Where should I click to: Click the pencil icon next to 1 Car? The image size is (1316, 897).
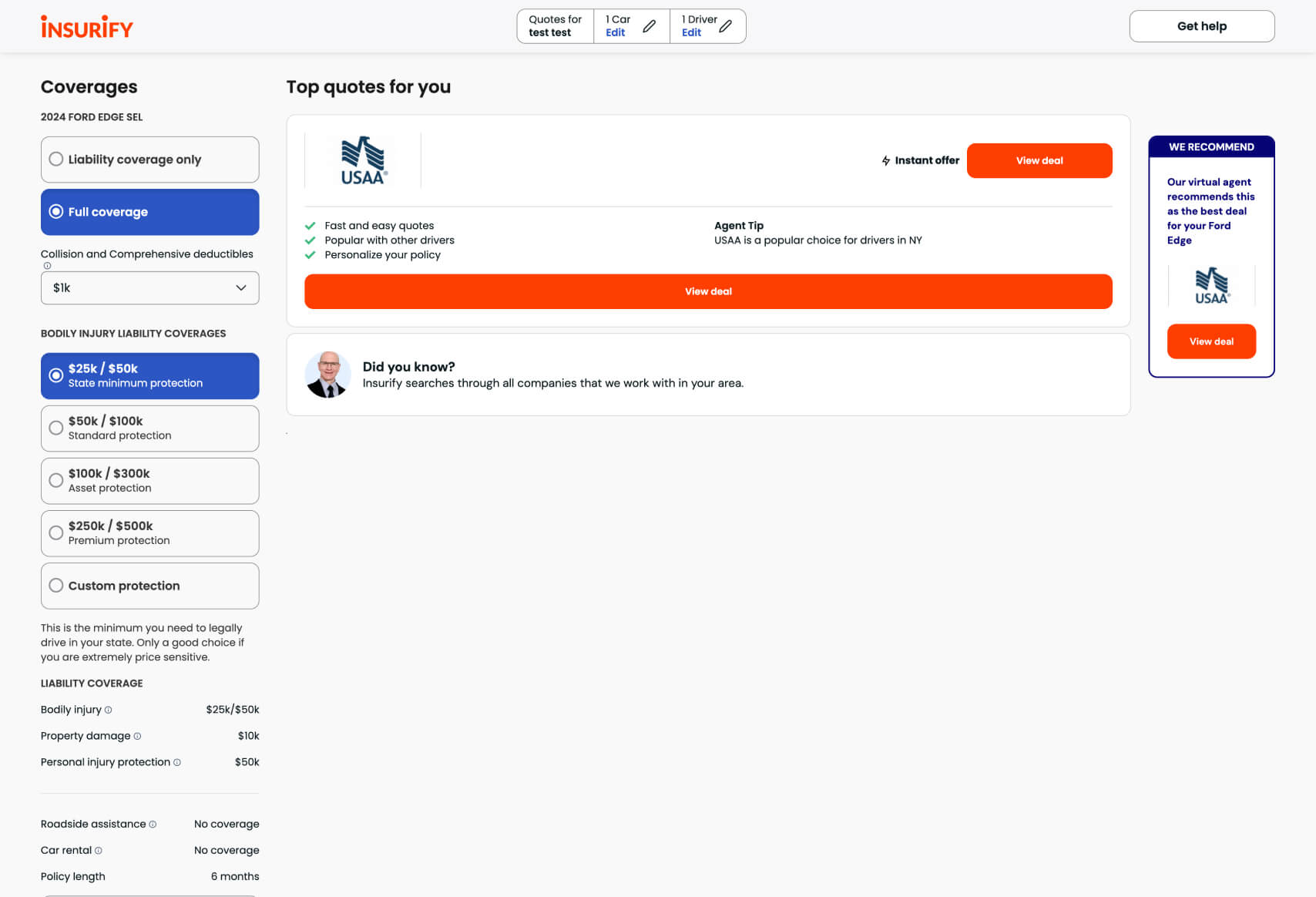(650, 26)
